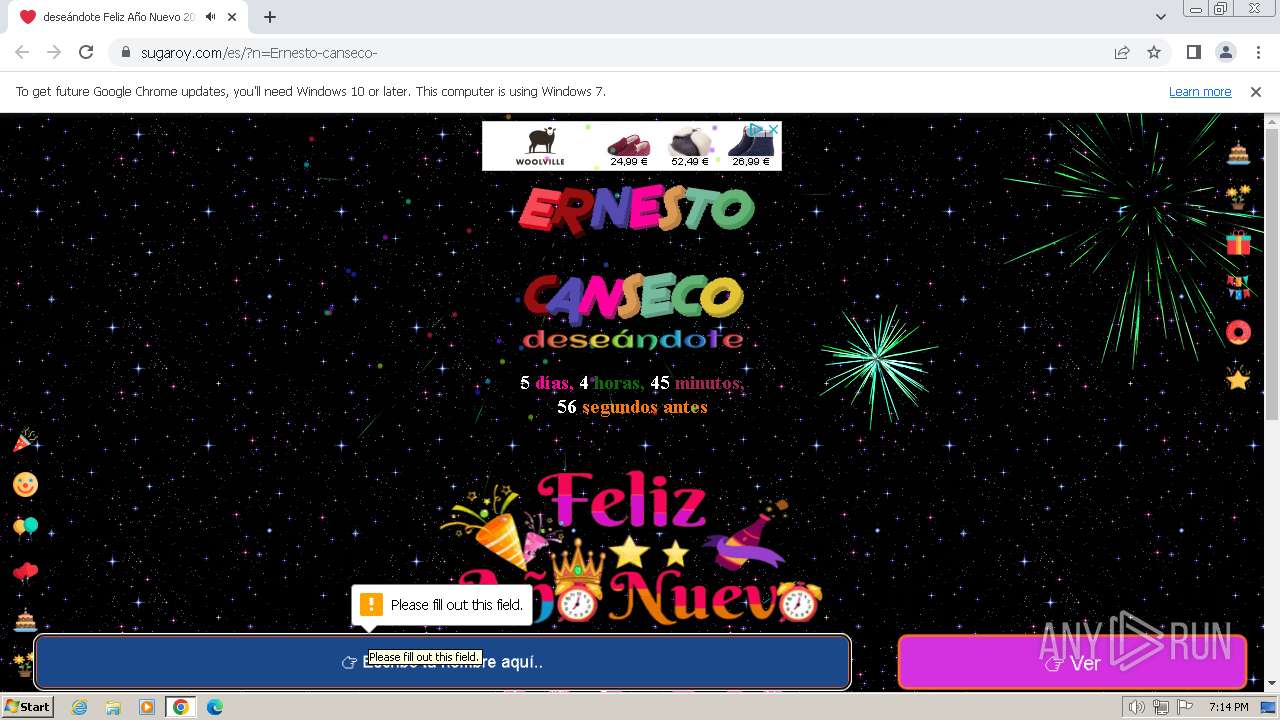Open a new browser tab

(270, 17)
